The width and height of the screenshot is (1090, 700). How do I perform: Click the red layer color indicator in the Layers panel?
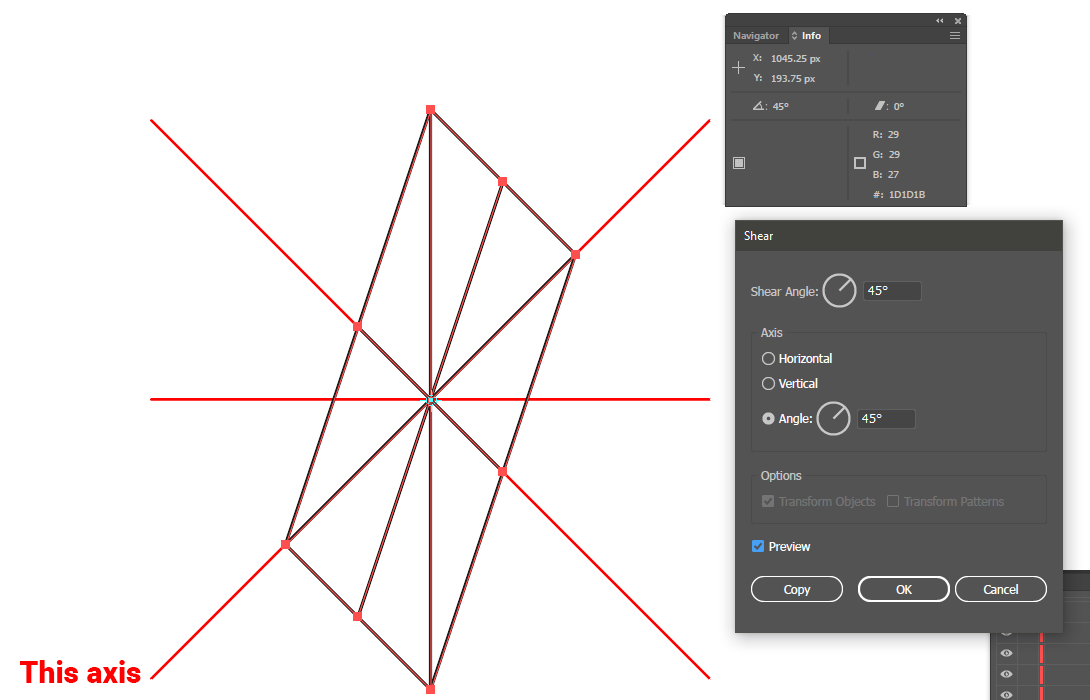(x=1042, y=652)
